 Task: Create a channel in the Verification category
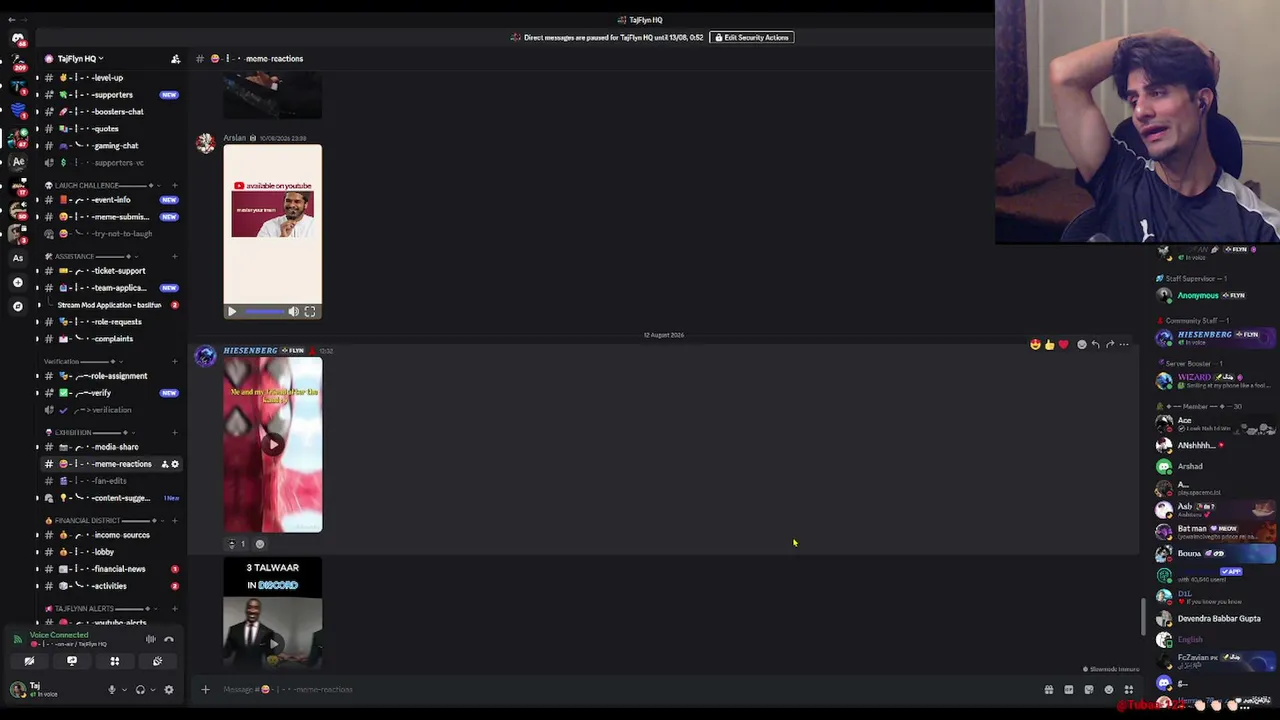(x=174, y=362)
